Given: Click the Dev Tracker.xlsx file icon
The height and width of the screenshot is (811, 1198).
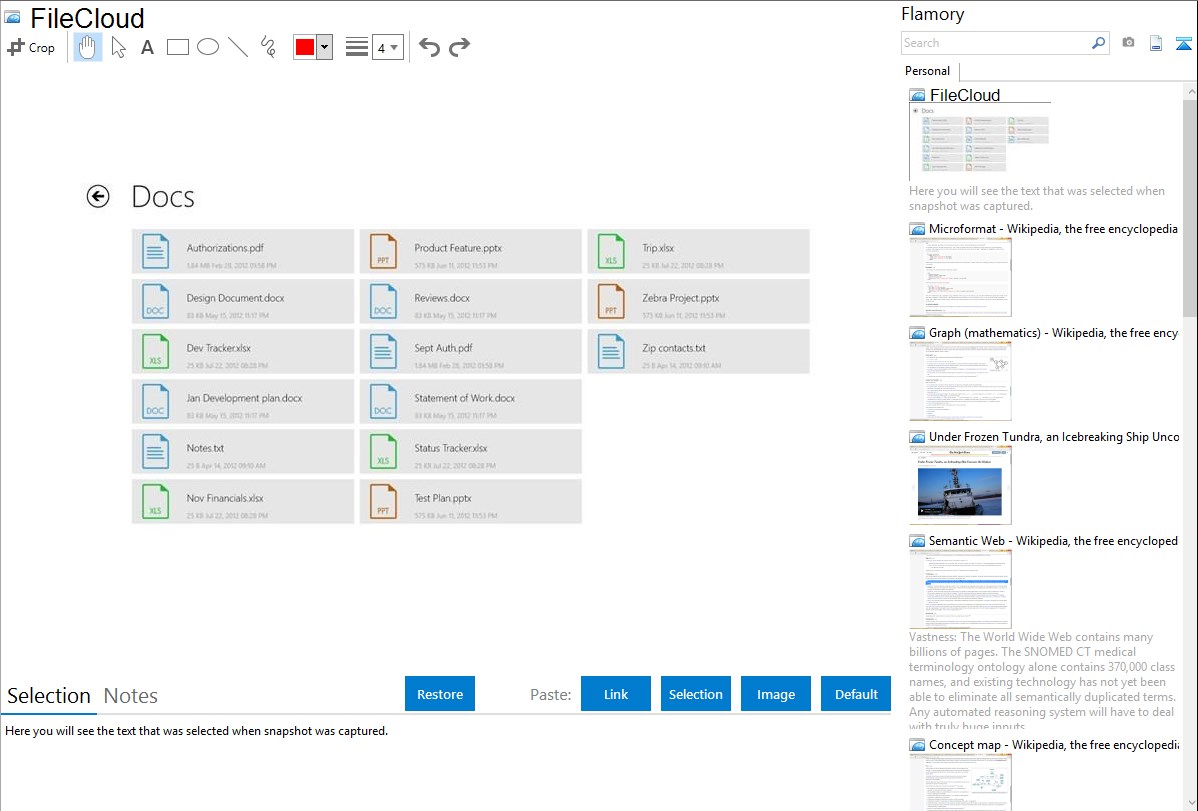Looking at the screenshot, I should point(155,352).
